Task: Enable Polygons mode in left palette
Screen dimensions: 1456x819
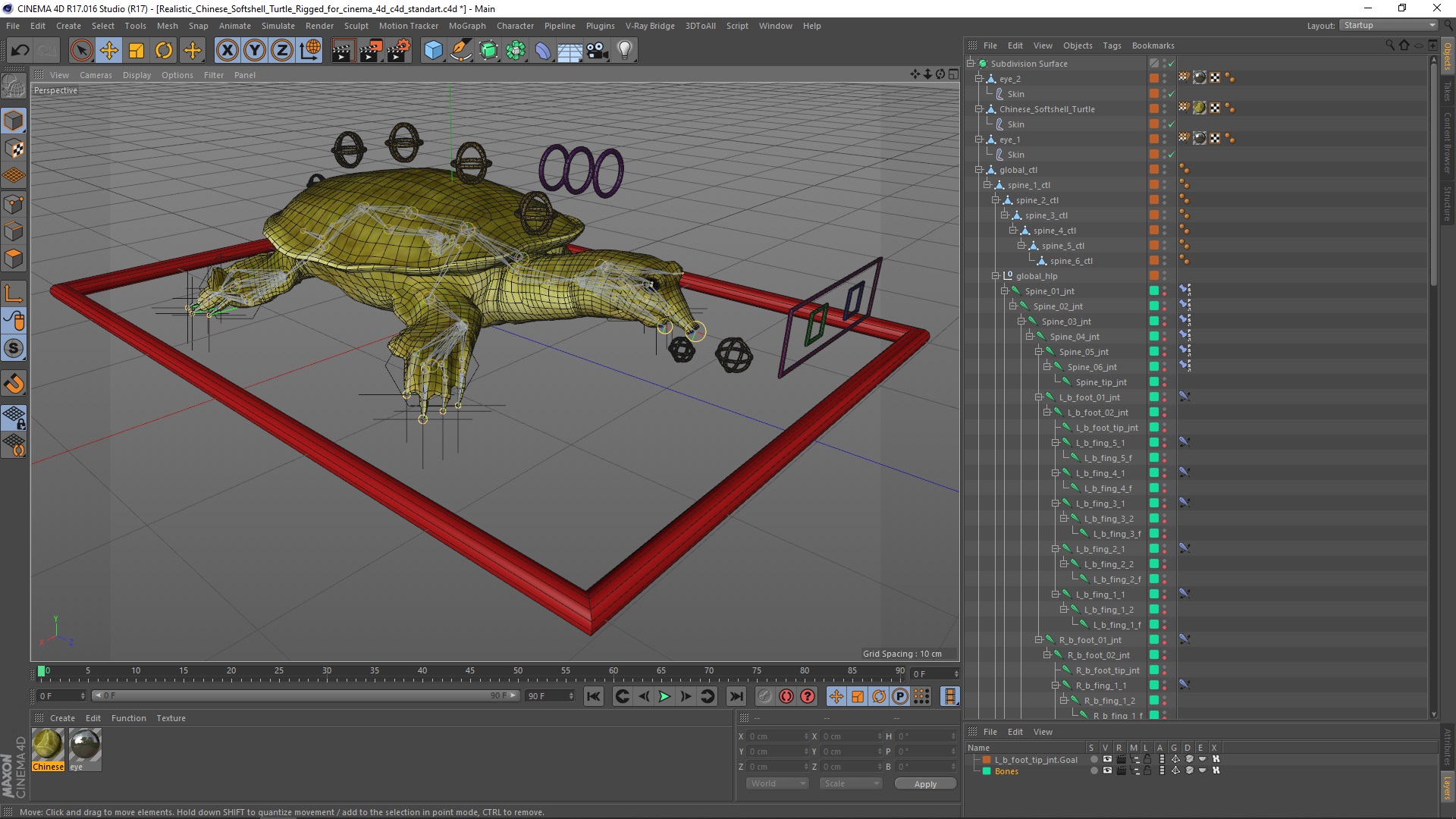Action: point(14,259)
